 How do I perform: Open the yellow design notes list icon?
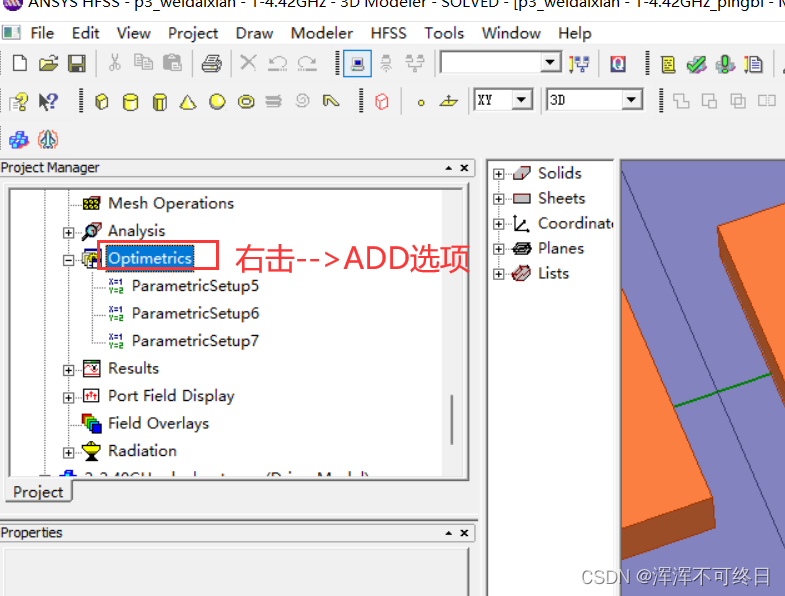coord(668,65)
